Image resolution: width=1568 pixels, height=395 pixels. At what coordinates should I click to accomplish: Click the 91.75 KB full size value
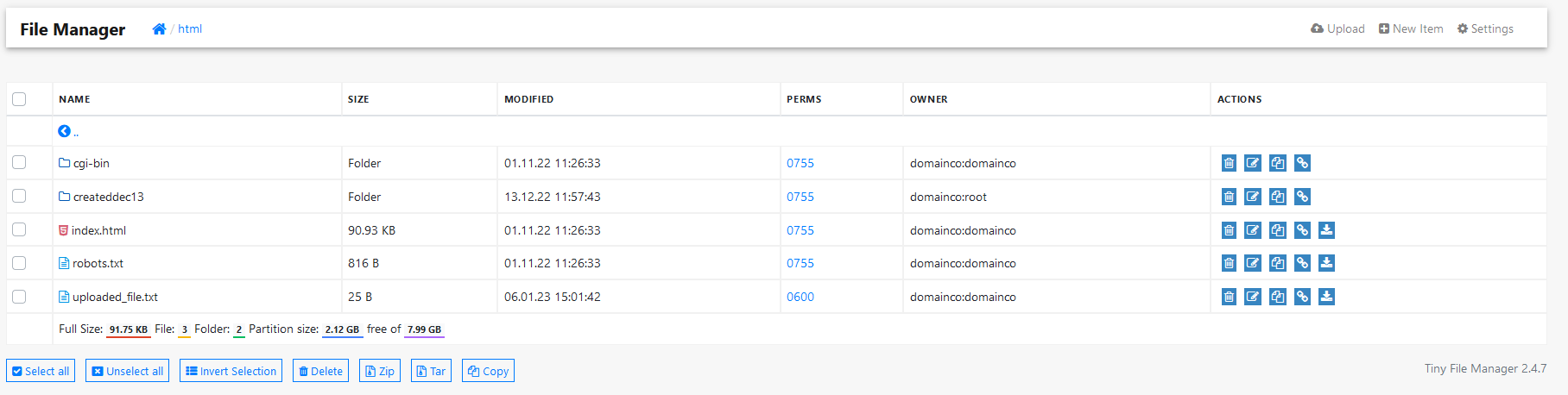click(128, 329)
